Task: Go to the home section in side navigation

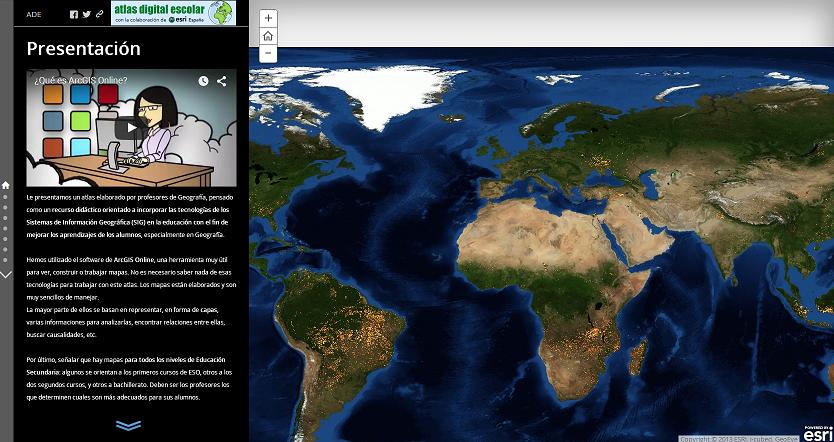Action: tap(6, 185)
